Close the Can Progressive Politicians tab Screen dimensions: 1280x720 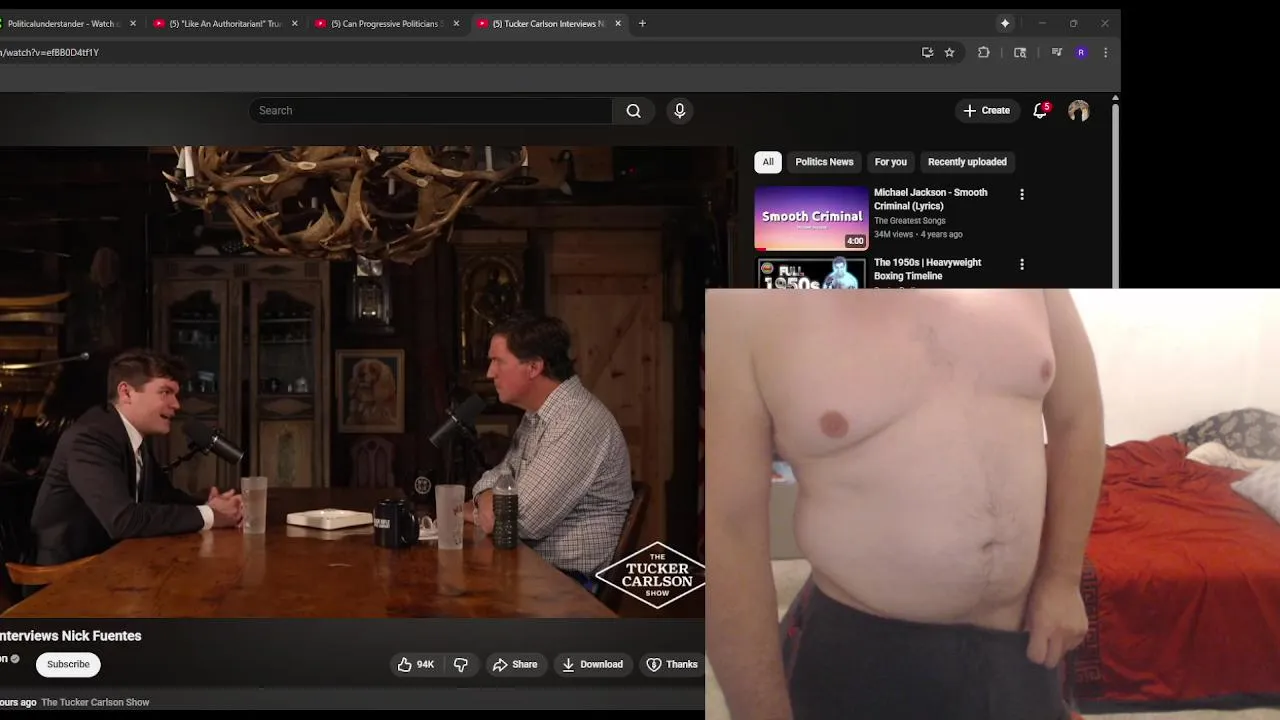click(x=456, y=23)
